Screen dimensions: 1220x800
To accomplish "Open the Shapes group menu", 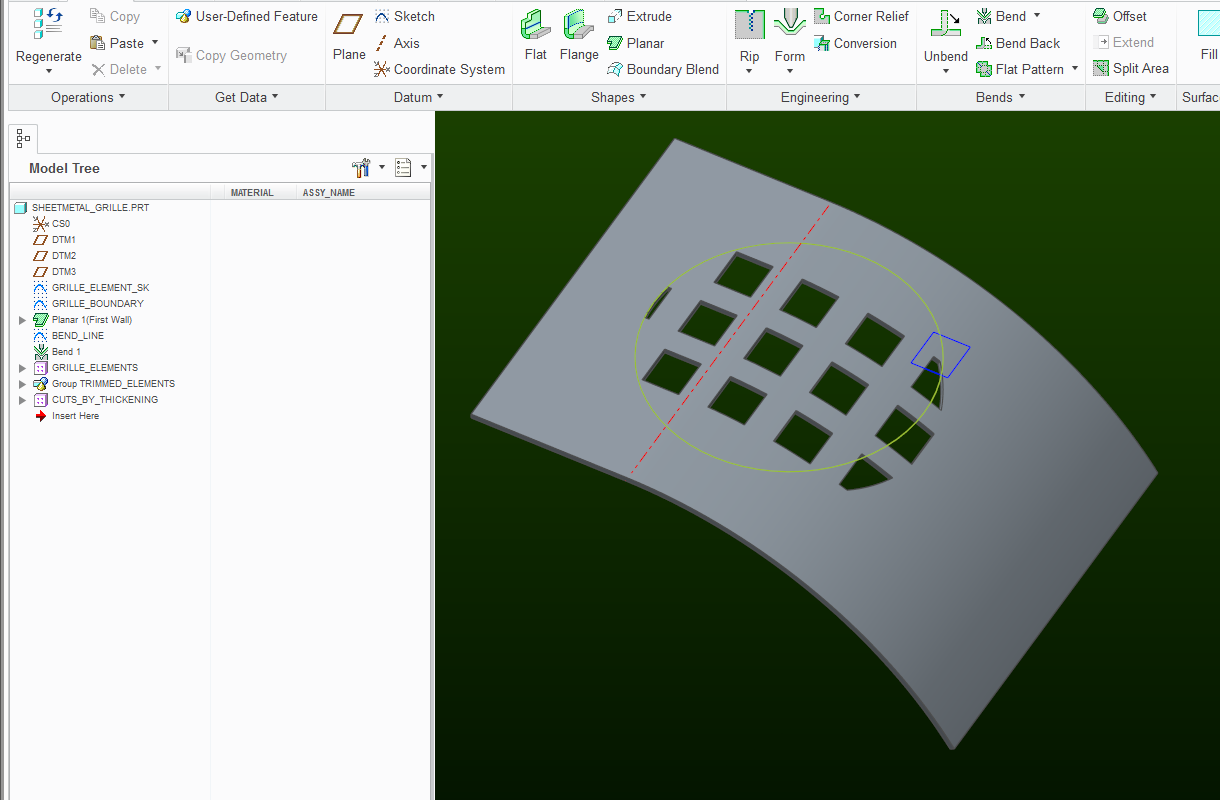I will (x=619, y=97).
